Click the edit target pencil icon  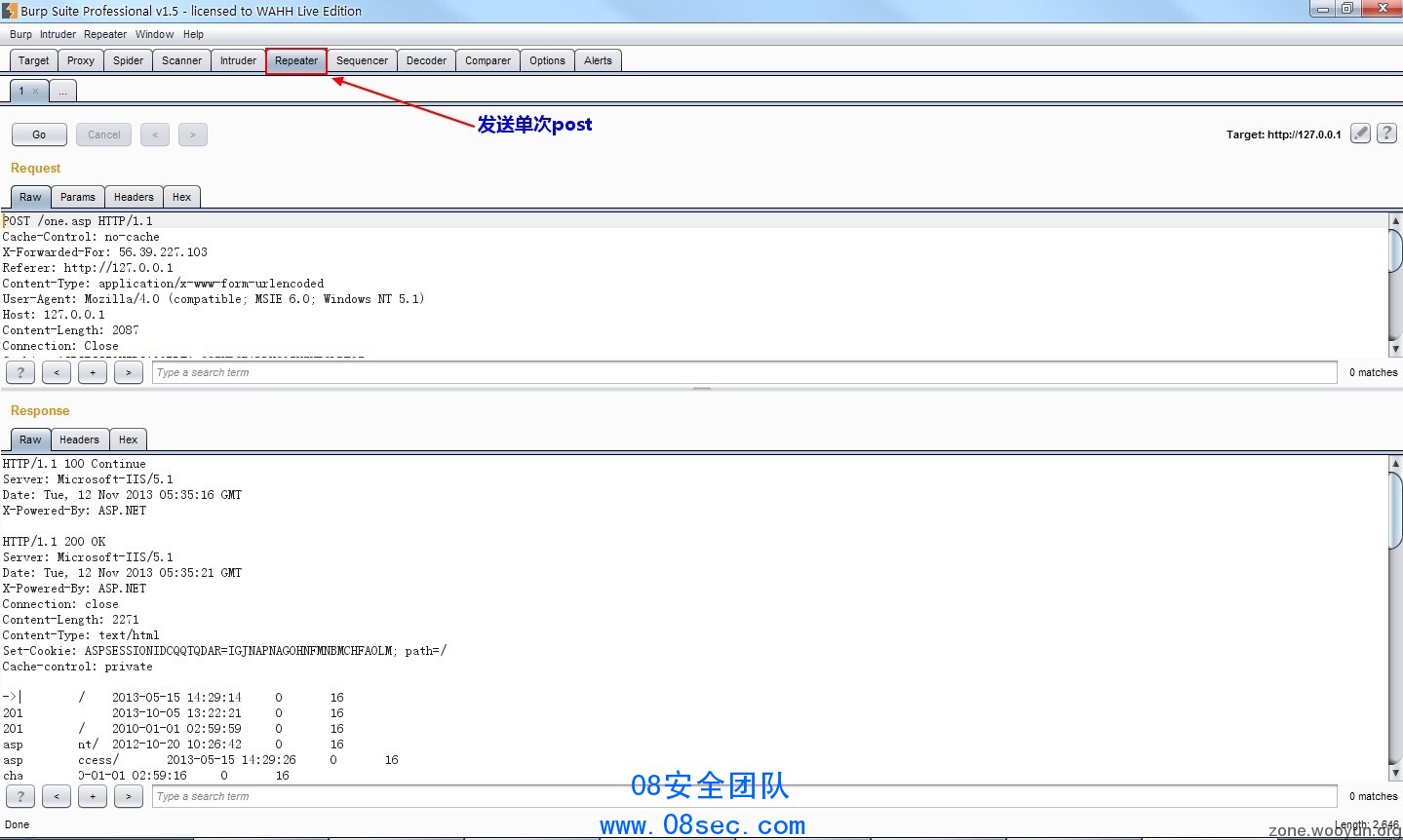(1360, 134)
